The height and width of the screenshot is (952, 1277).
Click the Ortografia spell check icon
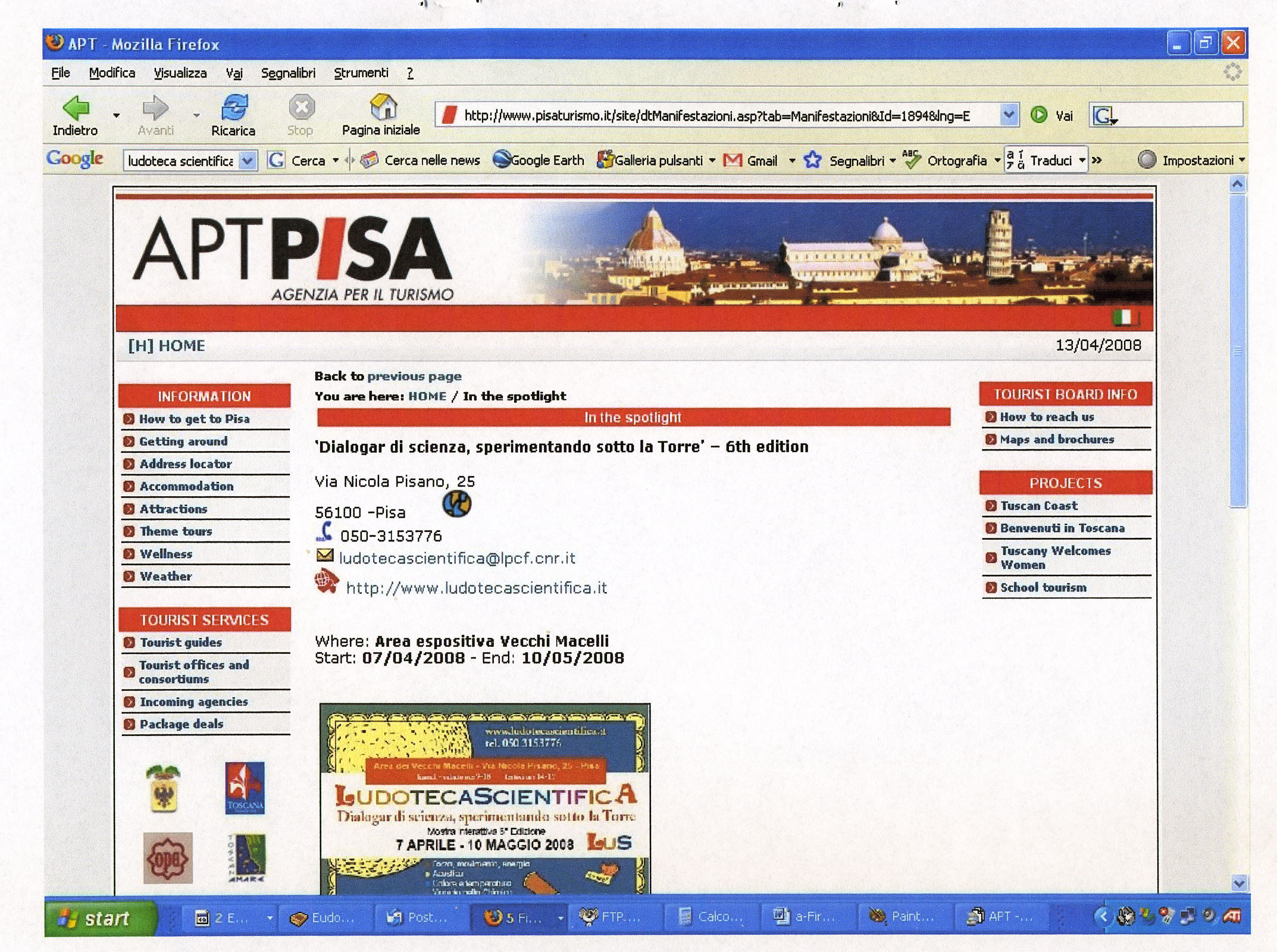point(911,159)
